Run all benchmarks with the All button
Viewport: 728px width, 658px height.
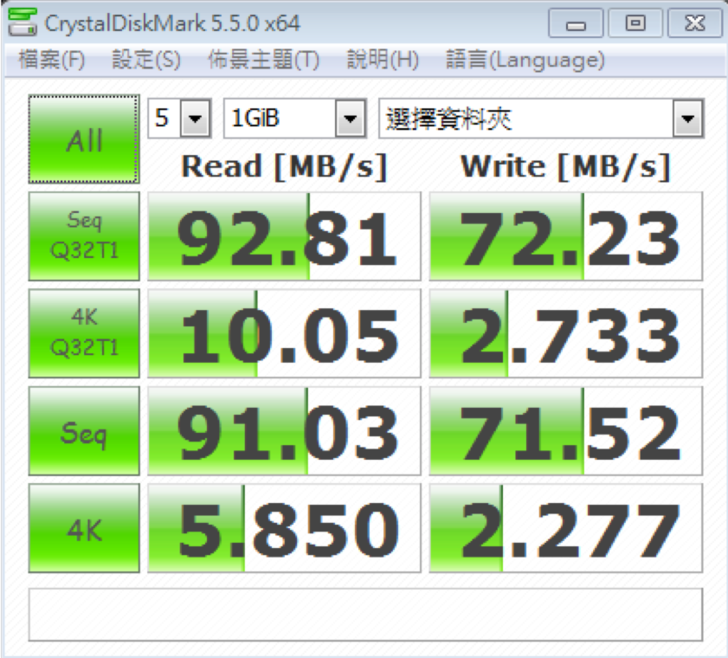pyautogui.click(x=84, y=140)
